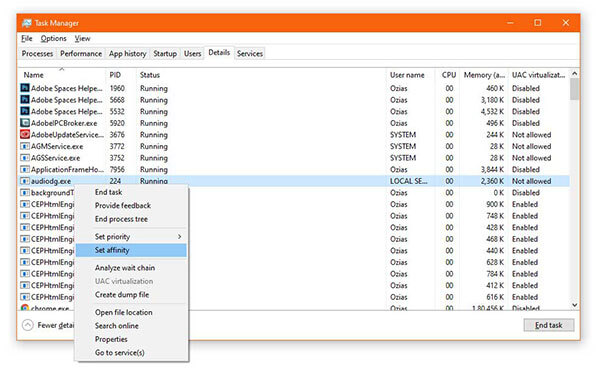
Task: Click the backgroundT process icon
Action: point(25,192)
